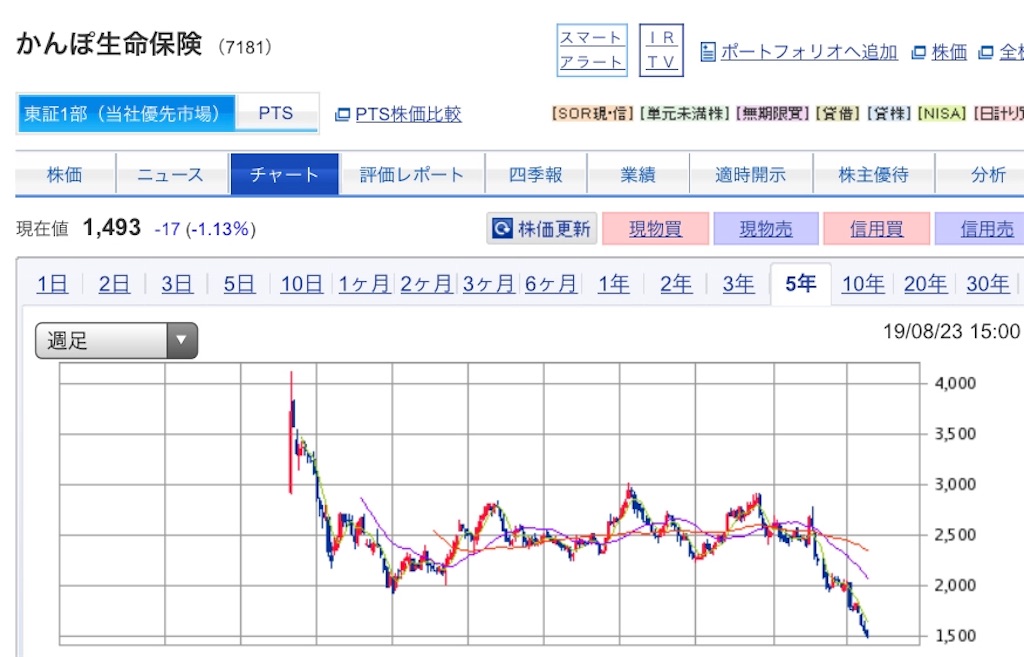Open the ニュース tab
This screenshot has width=1024, height=657.
(x=172, y=174)
